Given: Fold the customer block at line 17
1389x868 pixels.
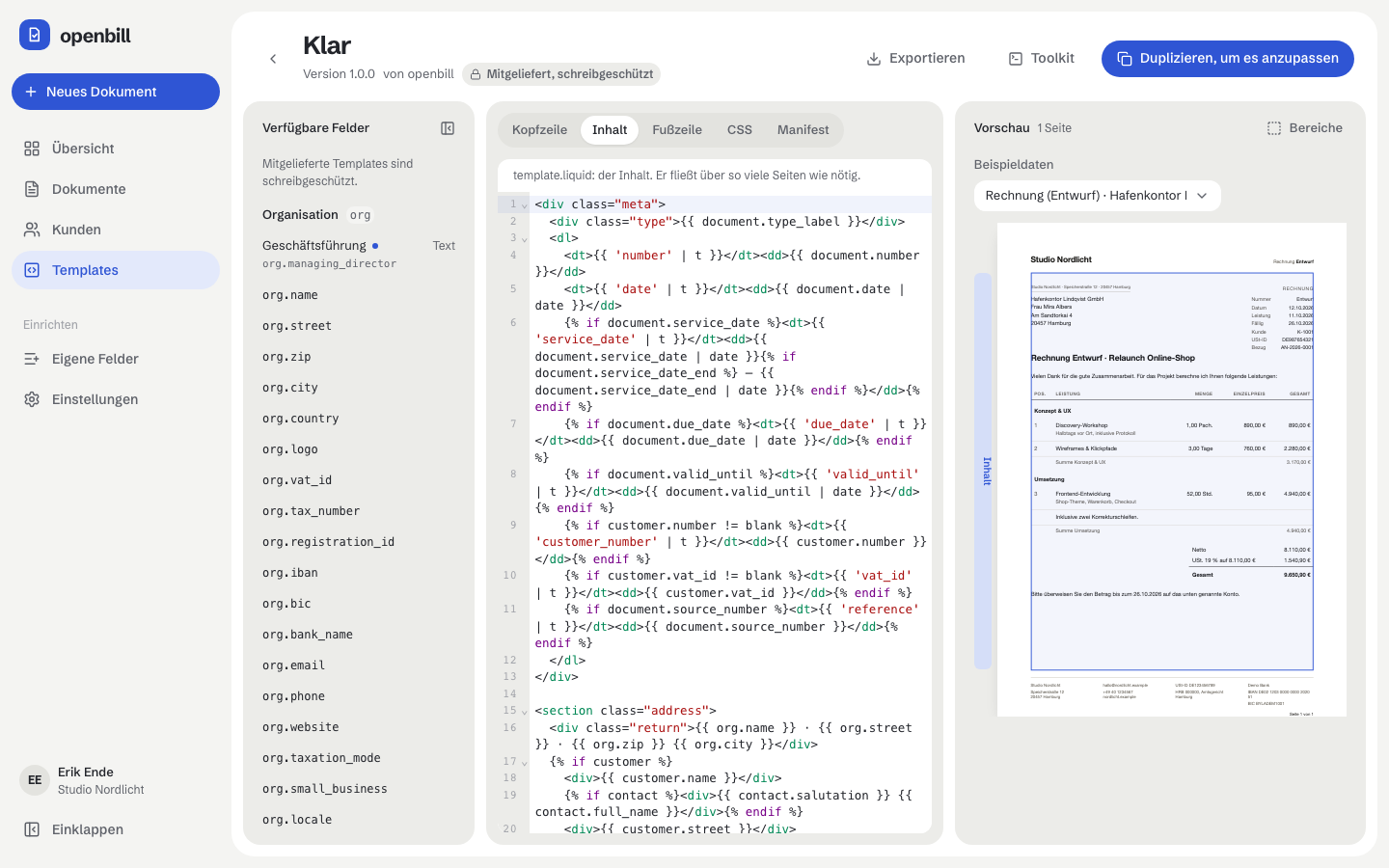Looking at the screenshot, I should pos(525,763).
